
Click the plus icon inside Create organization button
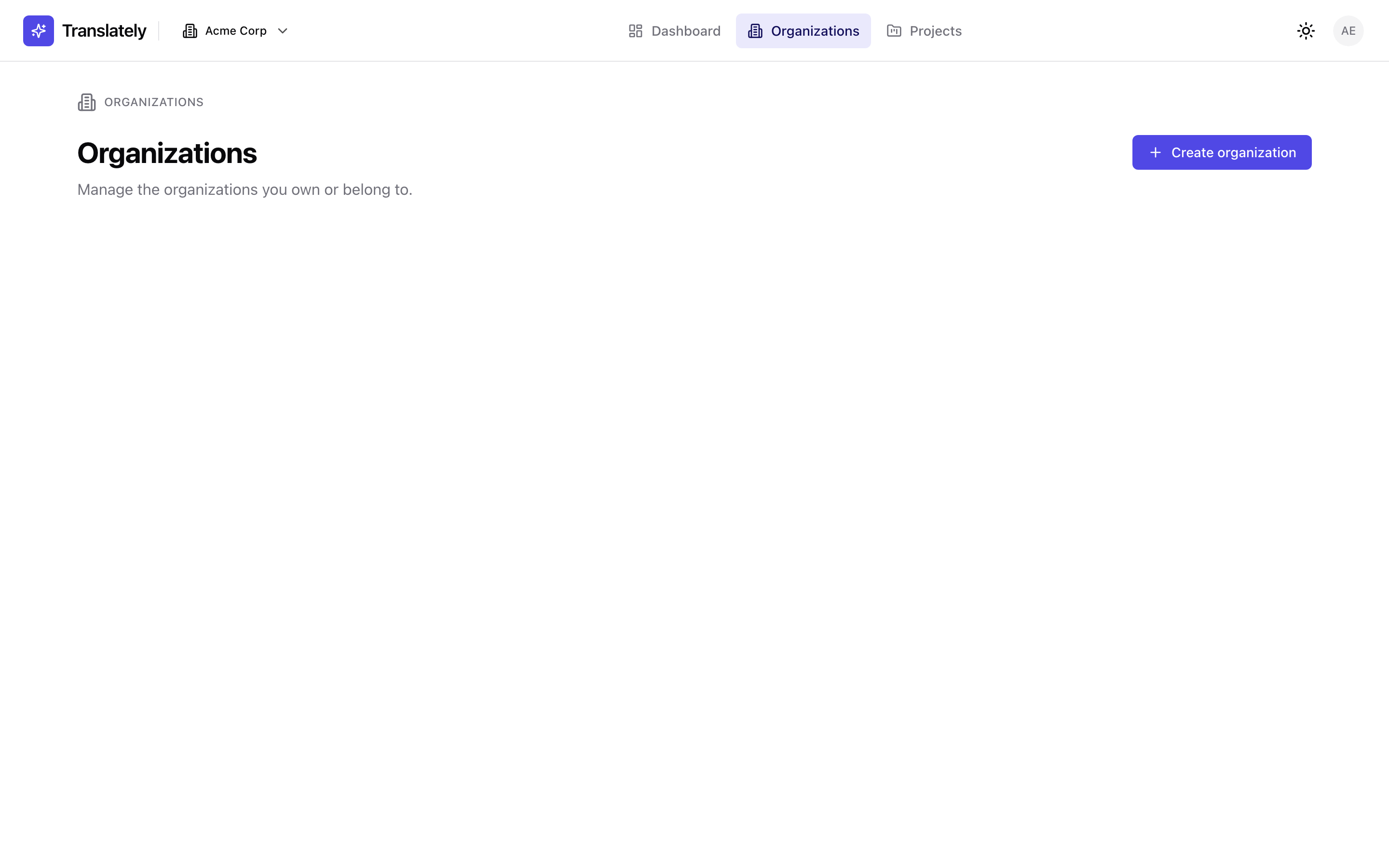[x=1156, y=152]
